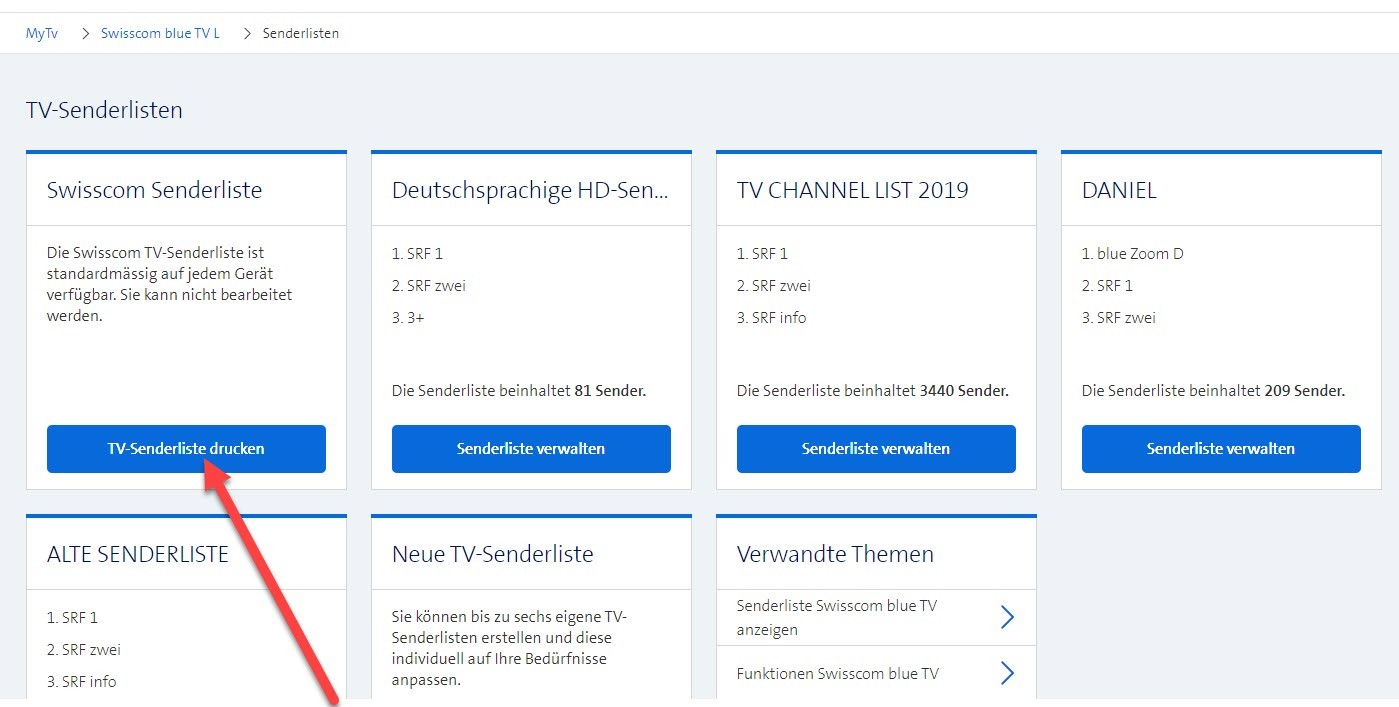1399x707 pixels.
Task: Manage the Deutschsprachige HD-Sender list
Action: [531, 449]
